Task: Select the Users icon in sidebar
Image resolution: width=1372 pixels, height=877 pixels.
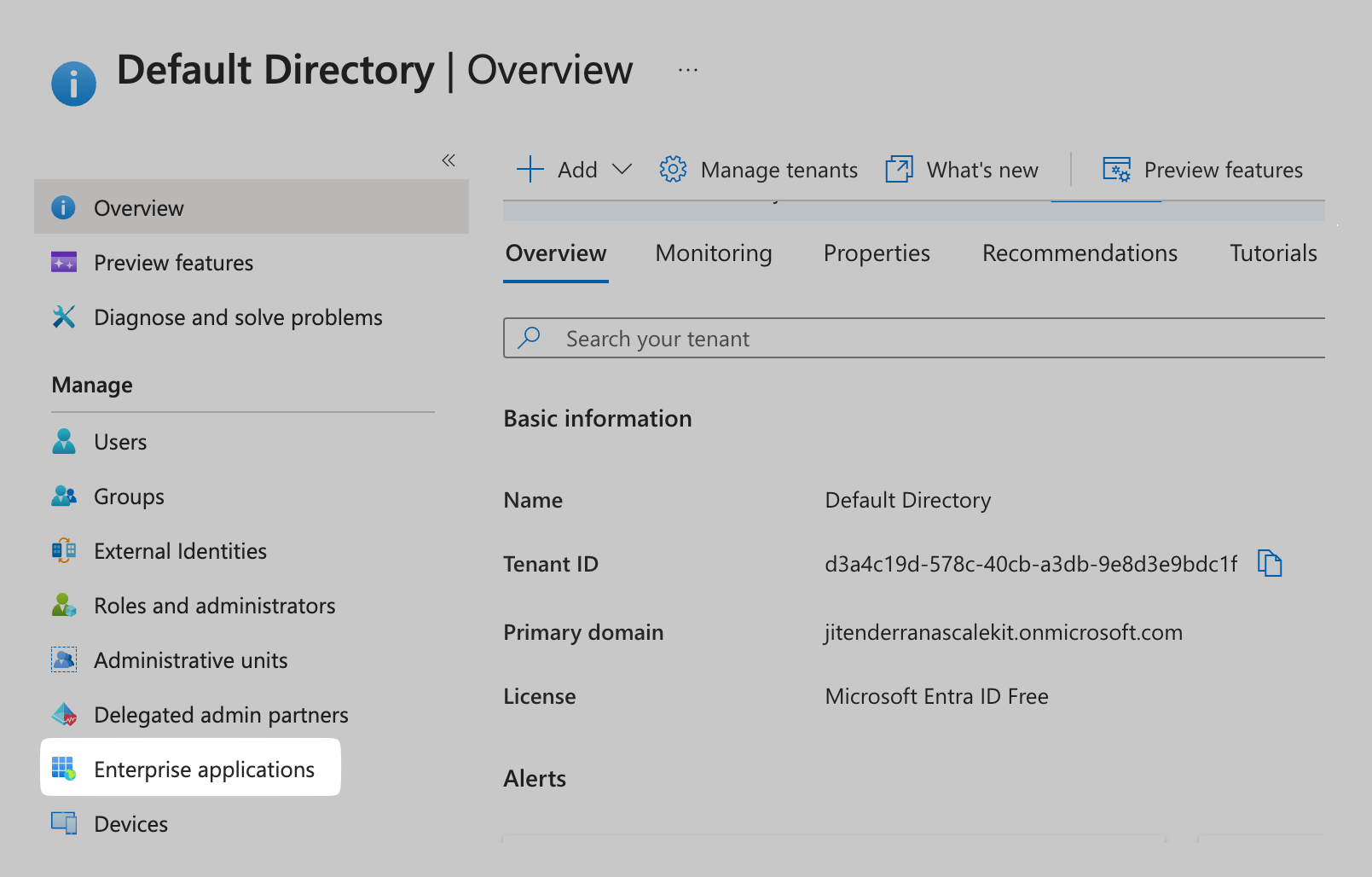Action: (x=63, y=442)
